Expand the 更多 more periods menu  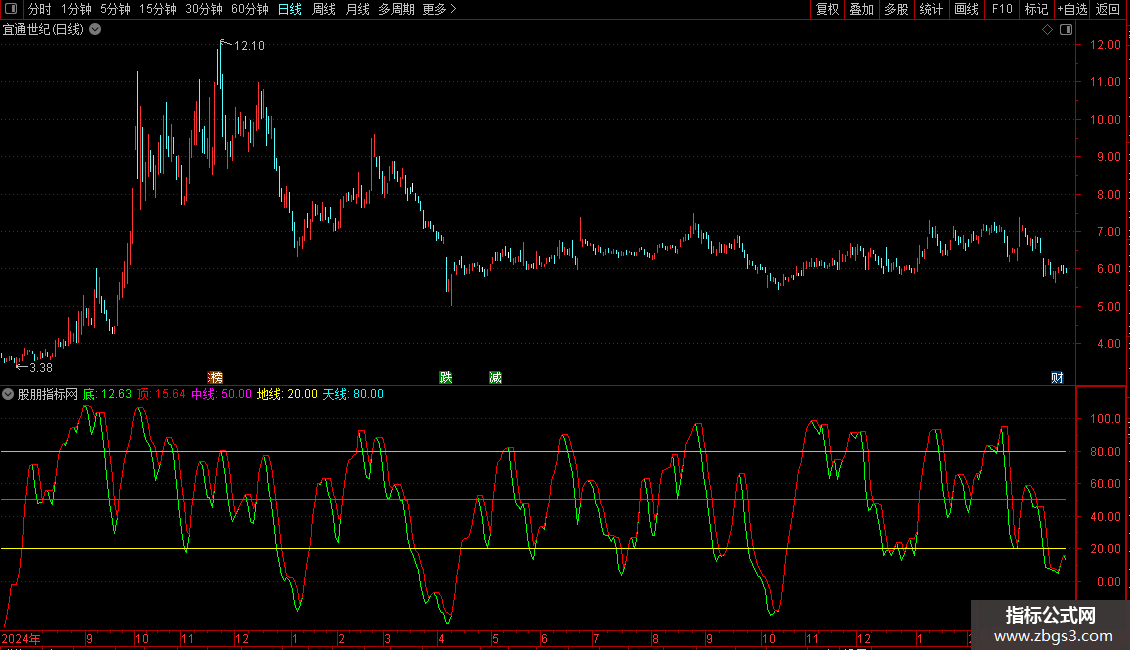pyautogui.click(x=440, y=9)
